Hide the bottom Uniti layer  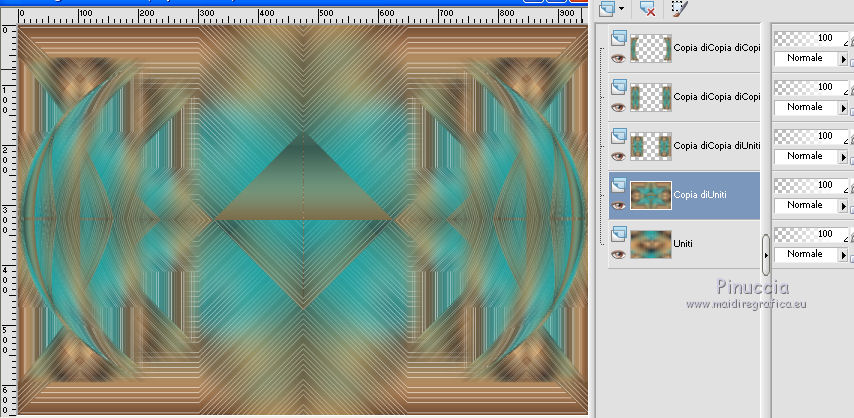618,255
